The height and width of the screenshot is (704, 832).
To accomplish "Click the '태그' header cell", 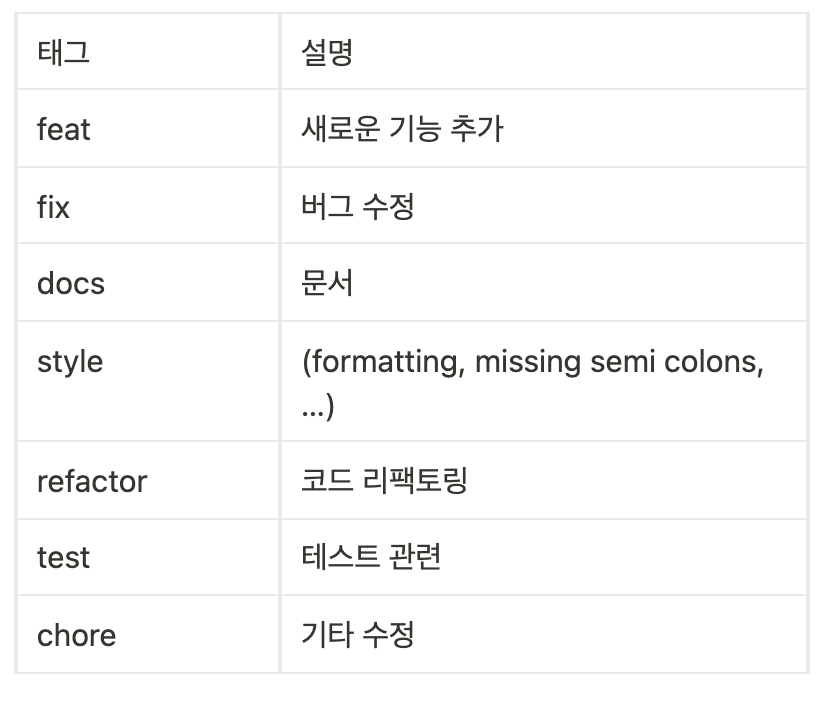I will [x=63, y=52].
